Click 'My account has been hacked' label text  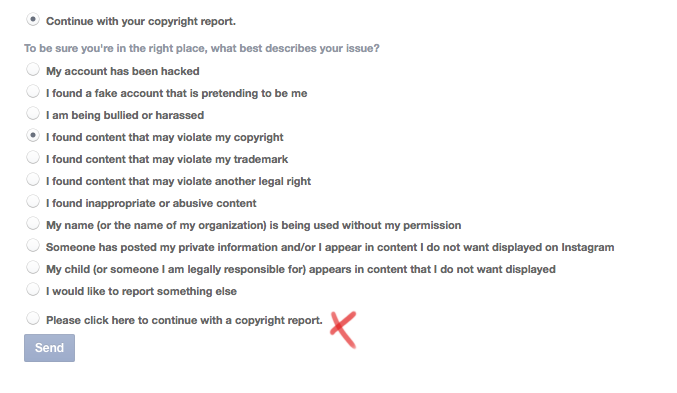[123, 71]
